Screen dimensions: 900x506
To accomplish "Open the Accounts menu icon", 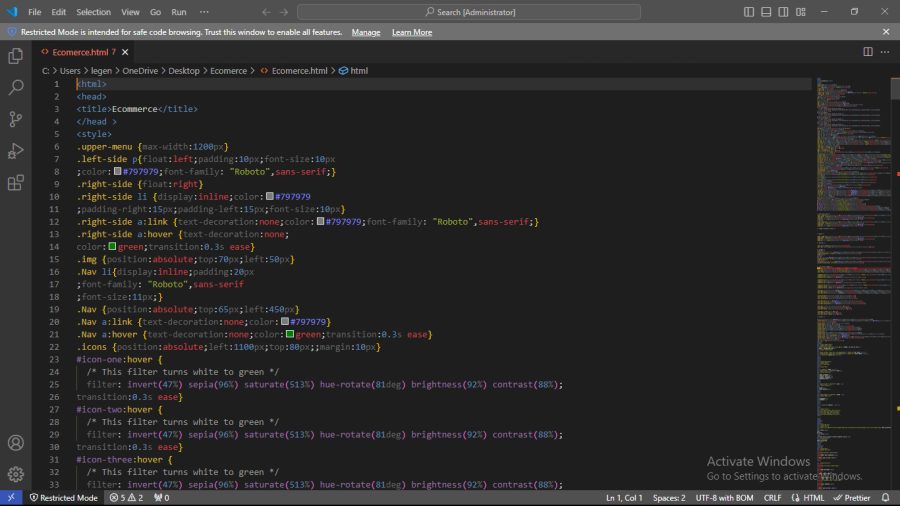I will (x=15, y=443).
